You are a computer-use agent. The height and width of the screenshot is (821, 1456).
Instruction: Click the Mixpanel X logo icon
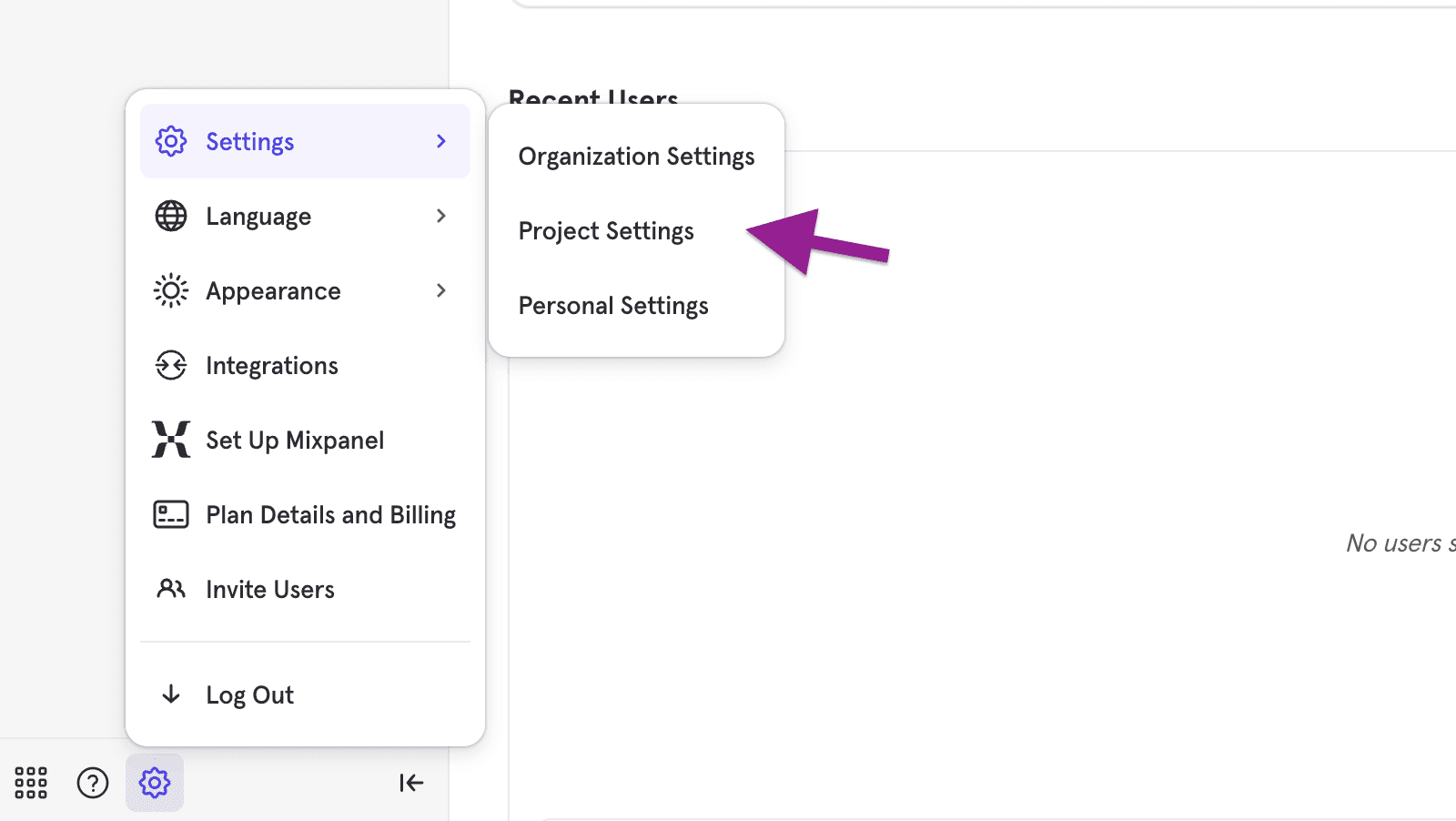coord(171,440)
